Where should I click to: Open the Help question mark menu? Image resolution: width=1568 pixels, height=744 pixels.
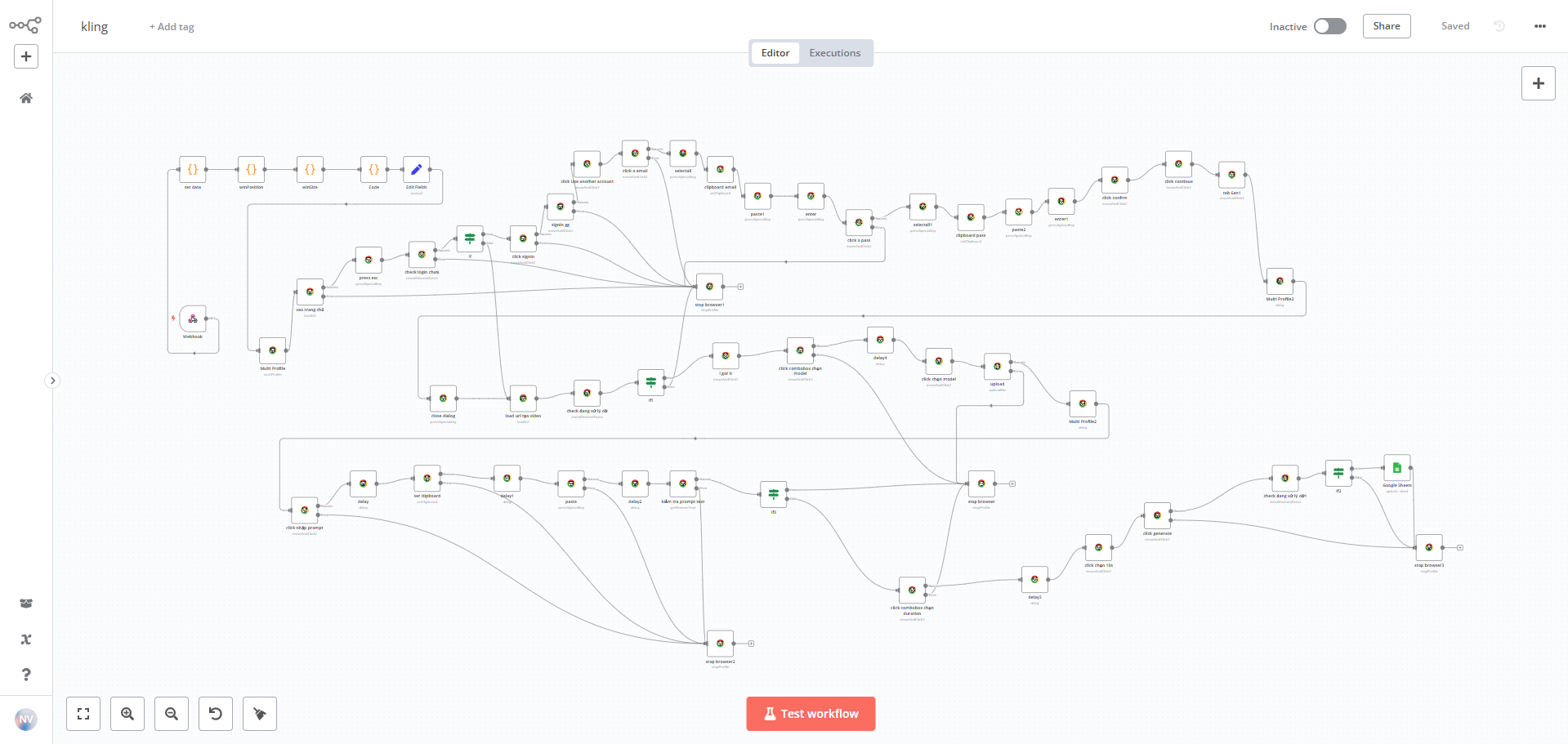pos(26,675)
